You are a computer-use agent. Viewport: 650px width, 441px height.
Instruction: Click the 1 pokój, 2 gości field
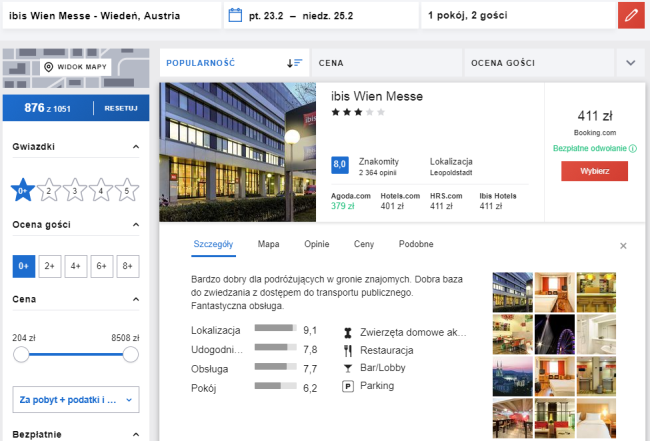(x=519, y=16)
